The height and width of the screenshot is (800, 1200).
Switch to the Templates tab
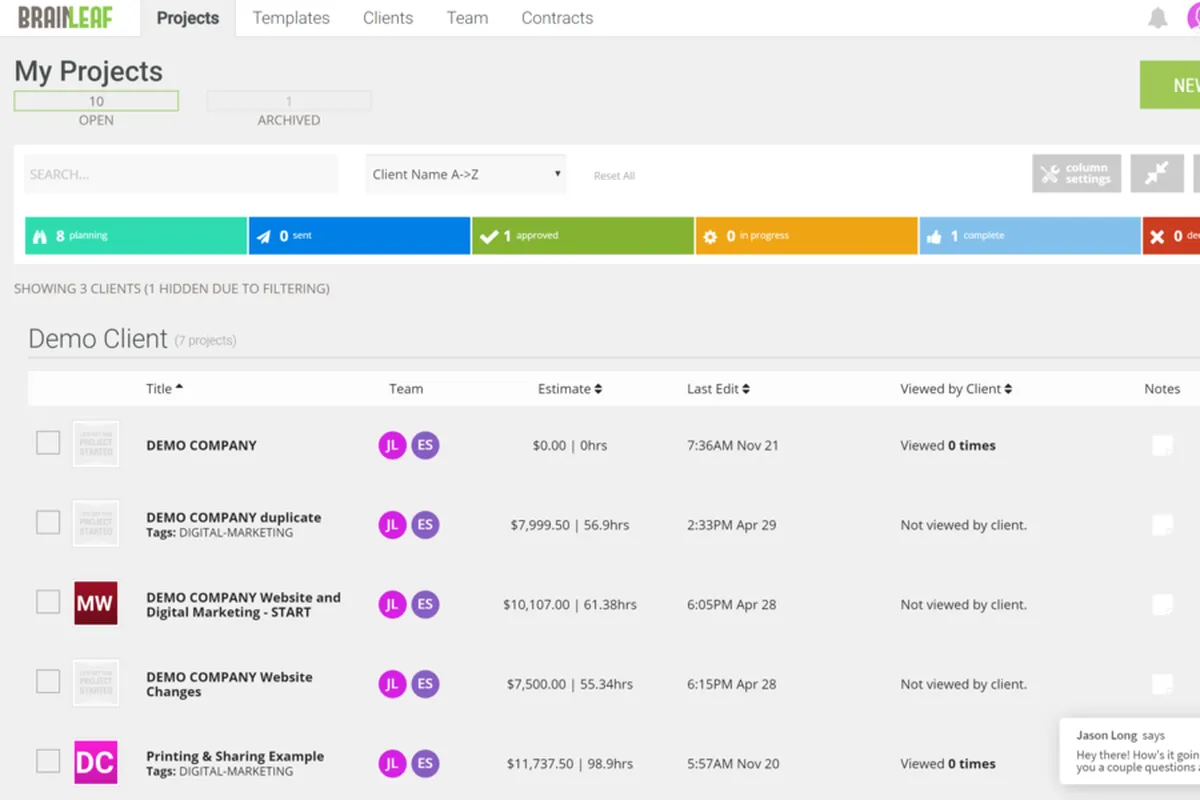(291, 18)
